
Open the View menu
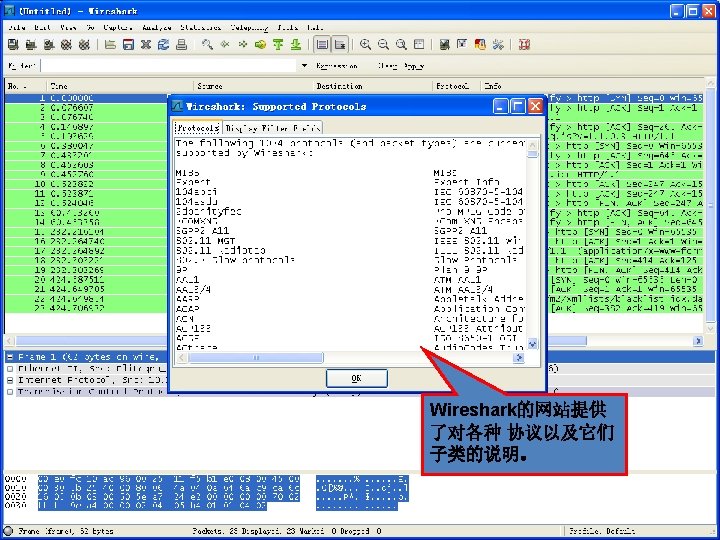click(x=68, y=28)
